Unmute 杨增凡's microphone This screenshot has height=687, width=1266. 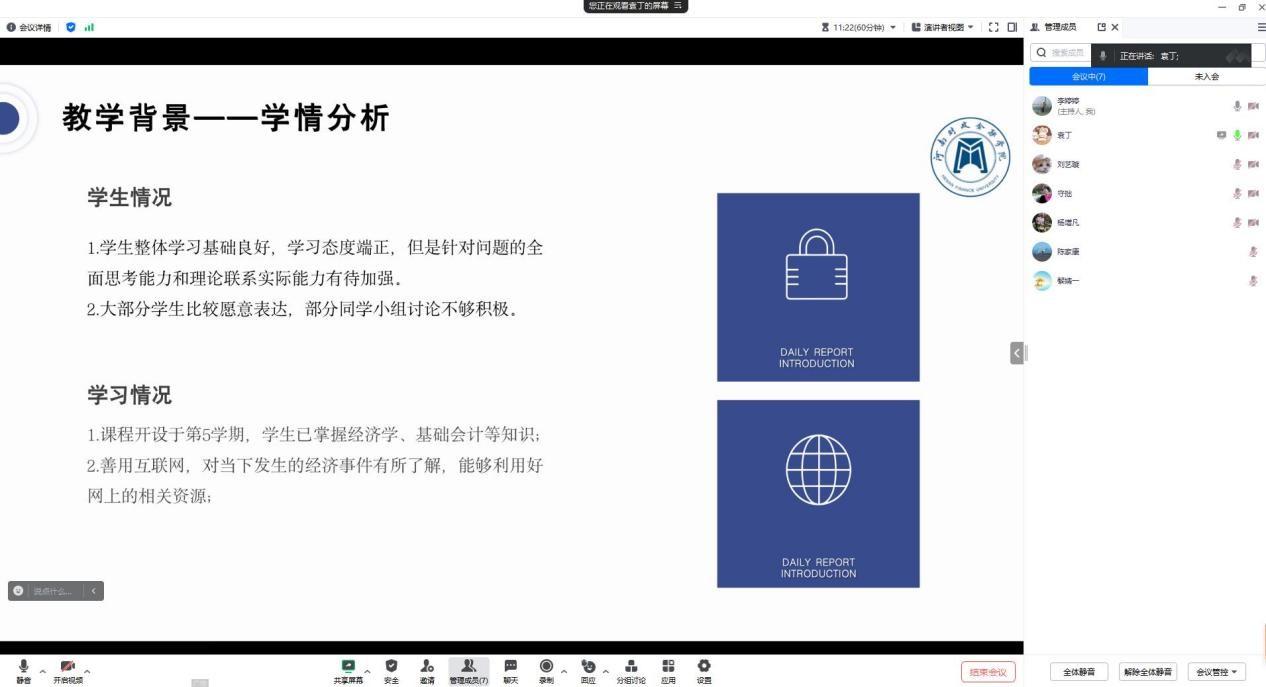pyautogui.click(x=1237, y=222)
